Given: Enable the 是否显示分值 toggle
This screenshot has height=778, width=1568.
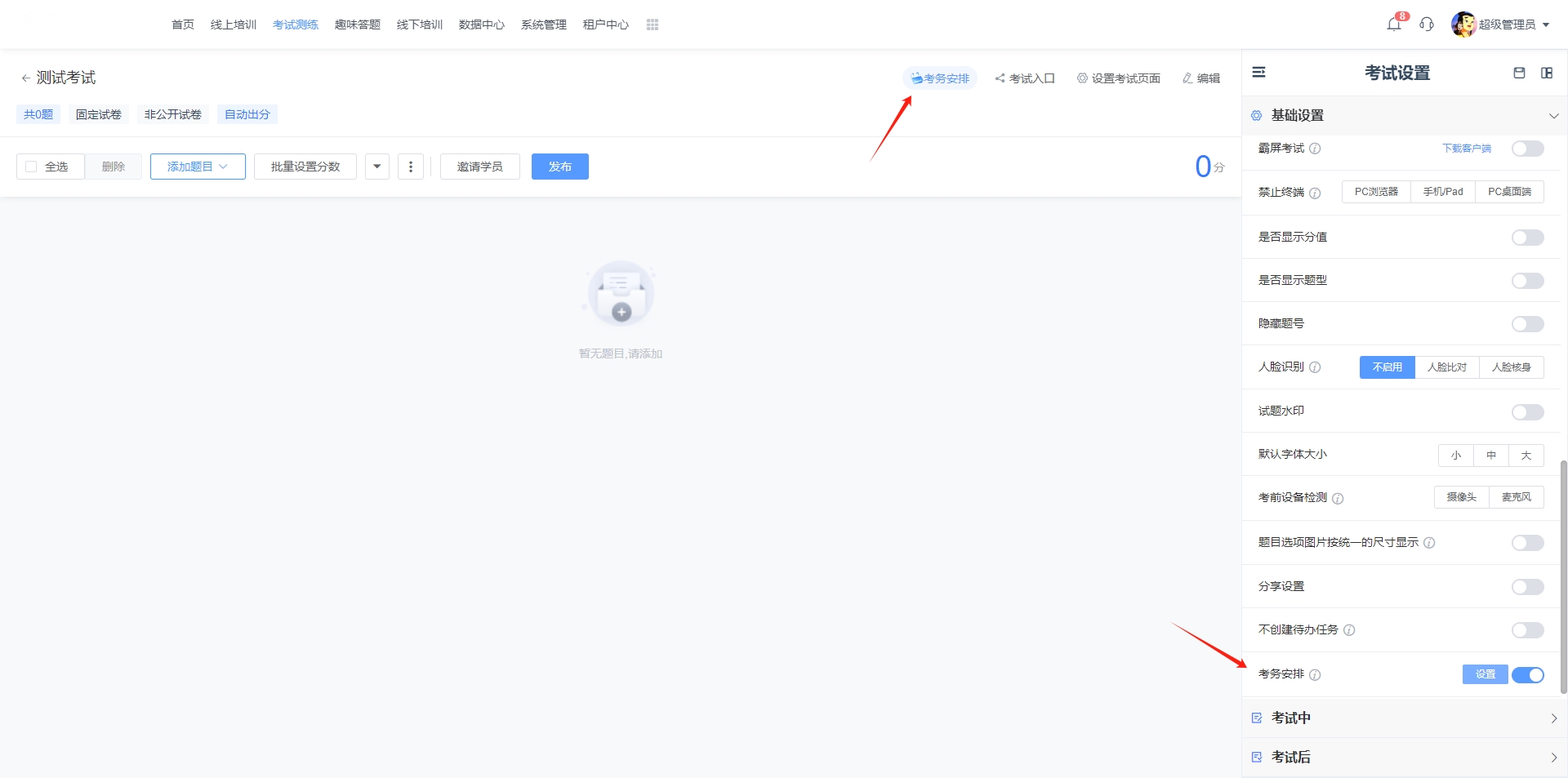Looking at the screenshot, I should click(1527, 238).
